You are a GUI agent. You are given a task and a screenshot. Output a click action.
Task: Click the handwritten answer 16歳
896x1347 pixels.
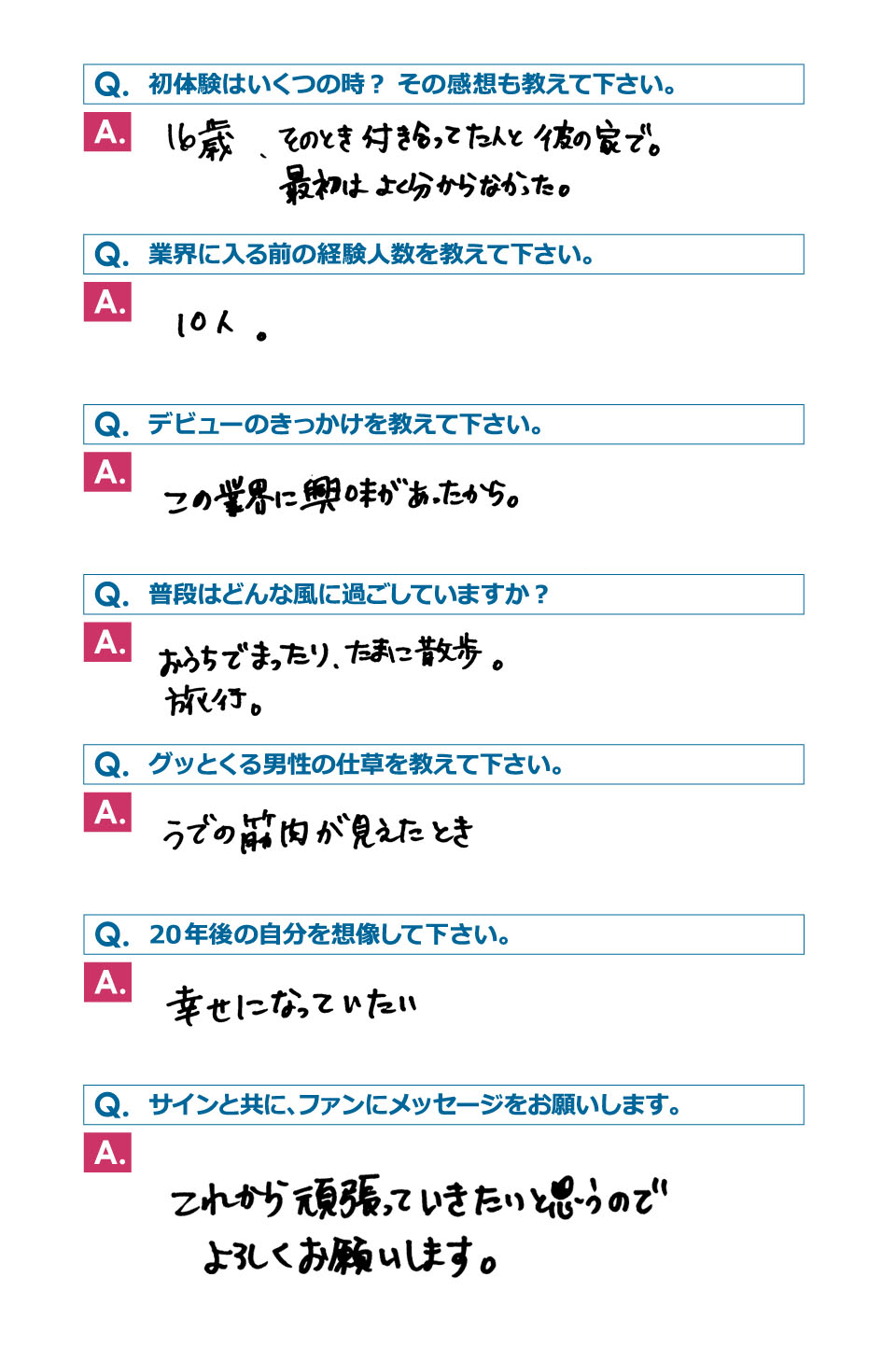(x=199, y=140)
